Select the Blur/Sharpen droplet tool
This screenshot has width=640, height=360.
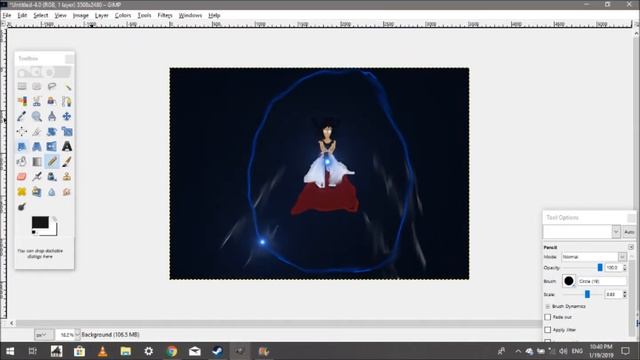click(x=52, y=191)
